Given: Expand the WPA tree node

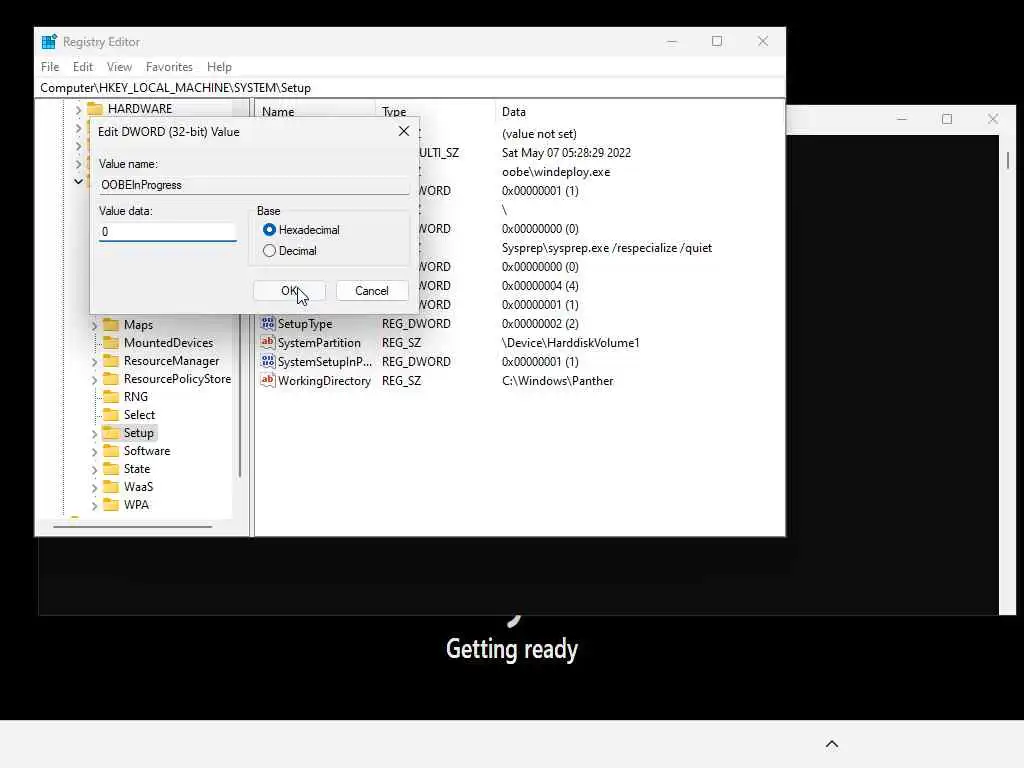Looking at the screenshot, I should 94,505.
